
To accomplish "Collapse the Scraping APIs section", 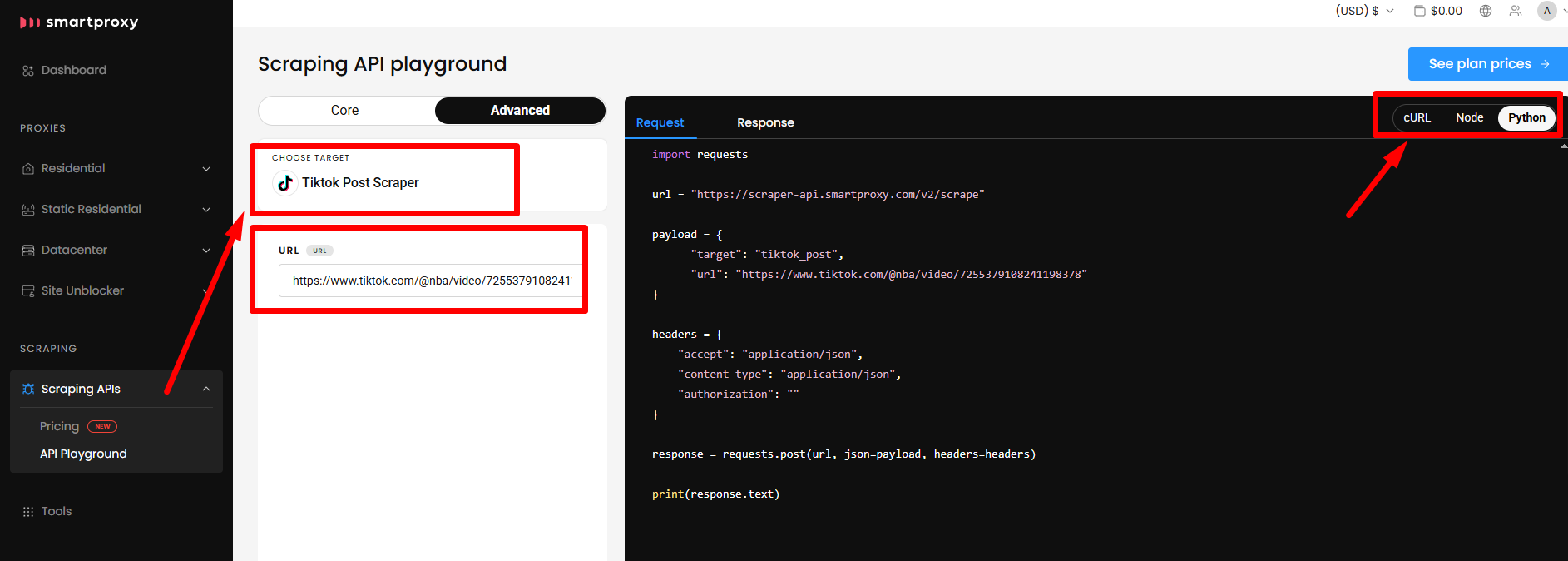I will [x=206, y=390].
